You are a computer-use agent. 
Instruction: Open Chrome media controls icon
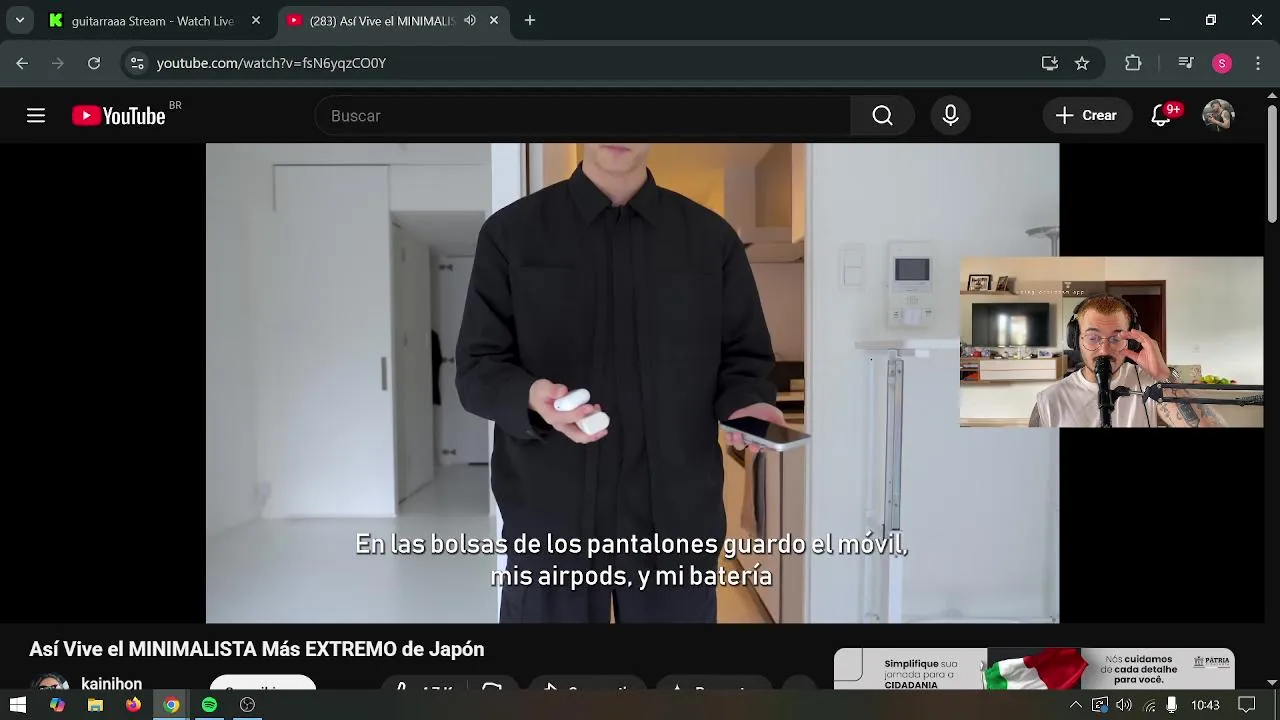coord(1186,63)
